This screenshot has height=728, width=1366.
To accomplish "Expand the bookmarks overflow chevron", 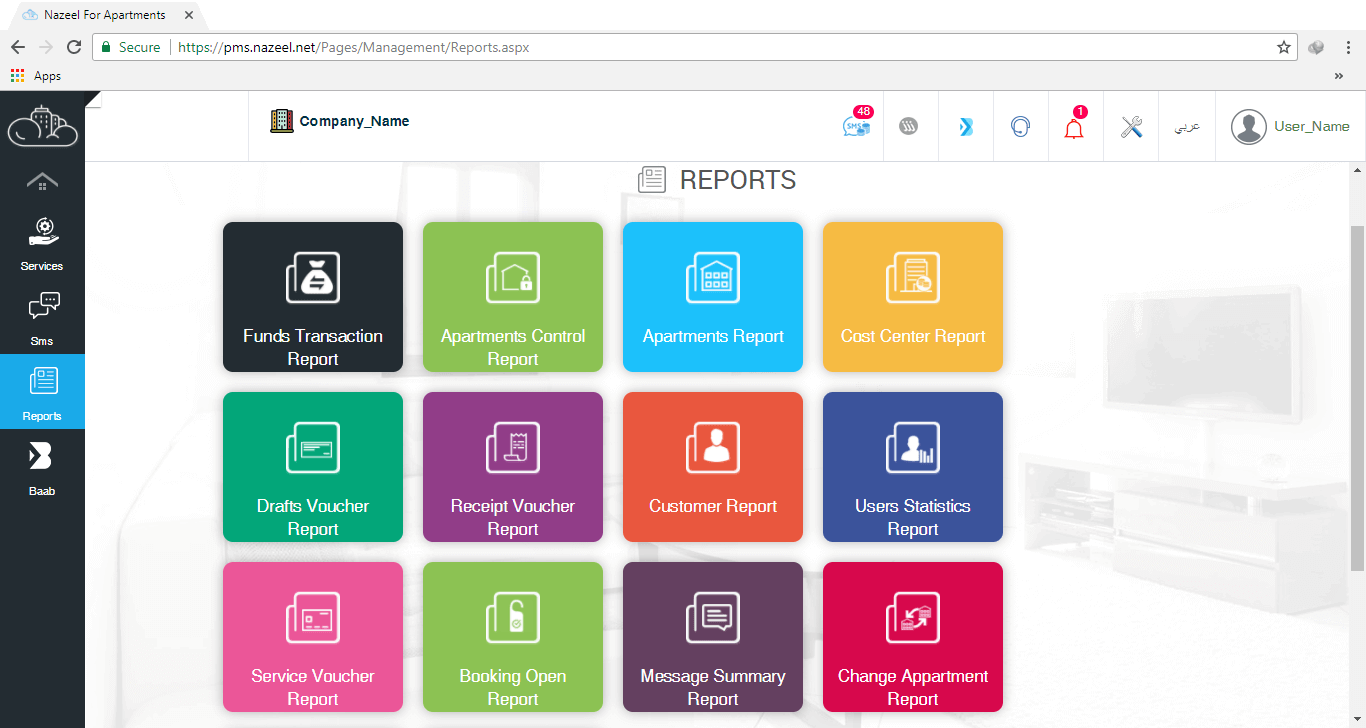I will (1339, 75).
